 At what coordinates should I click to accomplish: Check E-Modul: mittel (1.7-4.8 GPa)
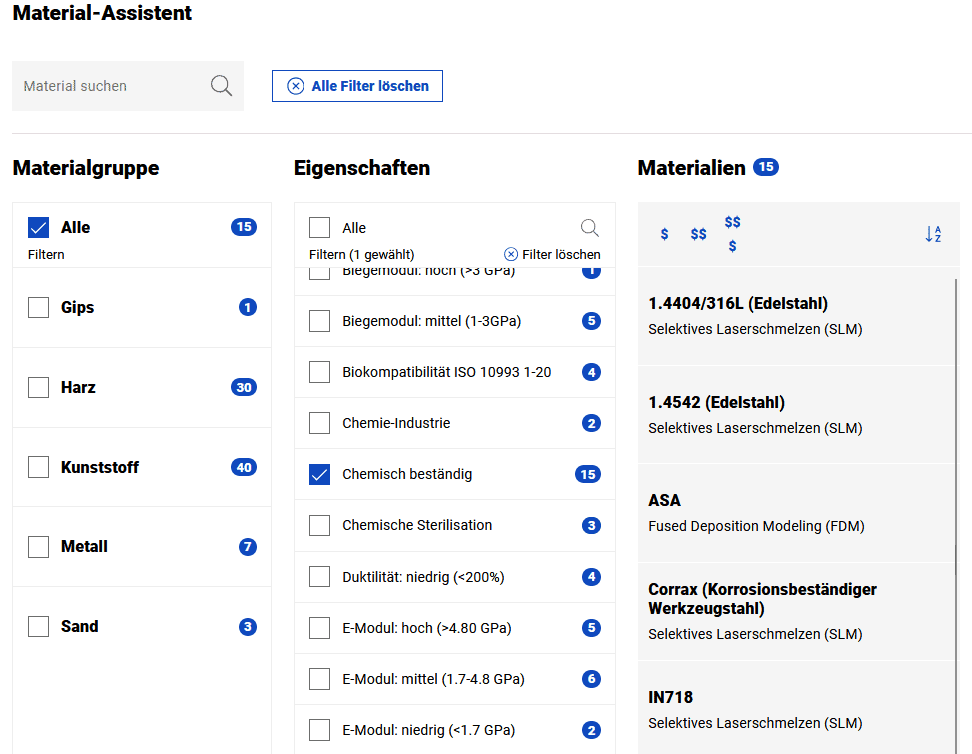tap(319, 679)
